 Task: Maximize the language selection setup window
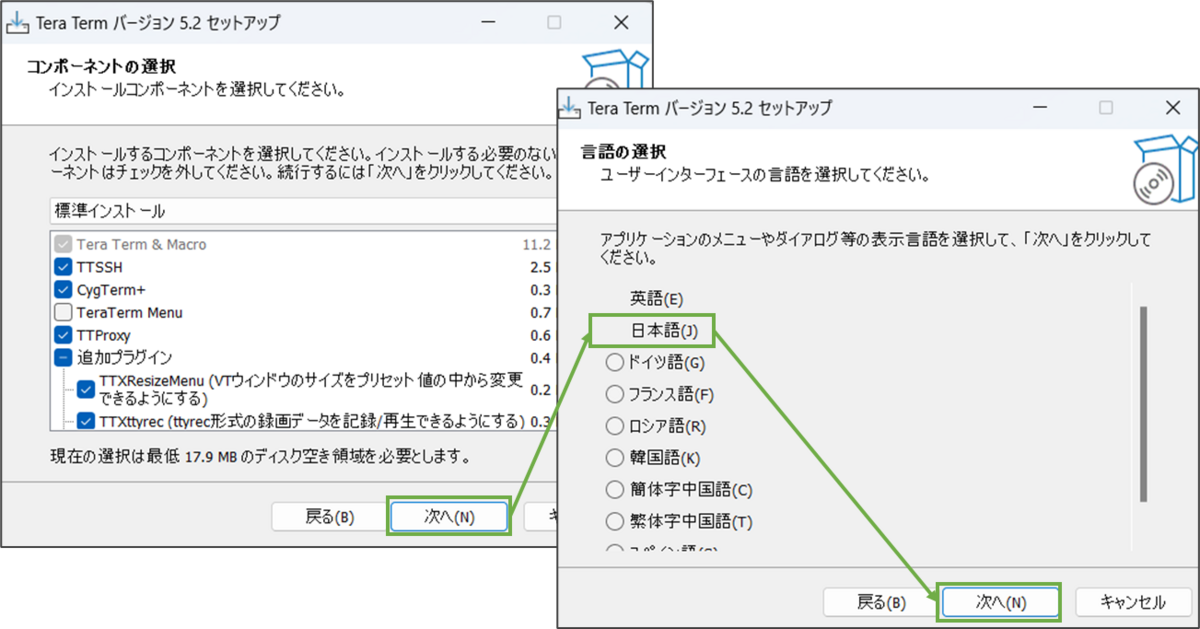[x=1106, y=107]
